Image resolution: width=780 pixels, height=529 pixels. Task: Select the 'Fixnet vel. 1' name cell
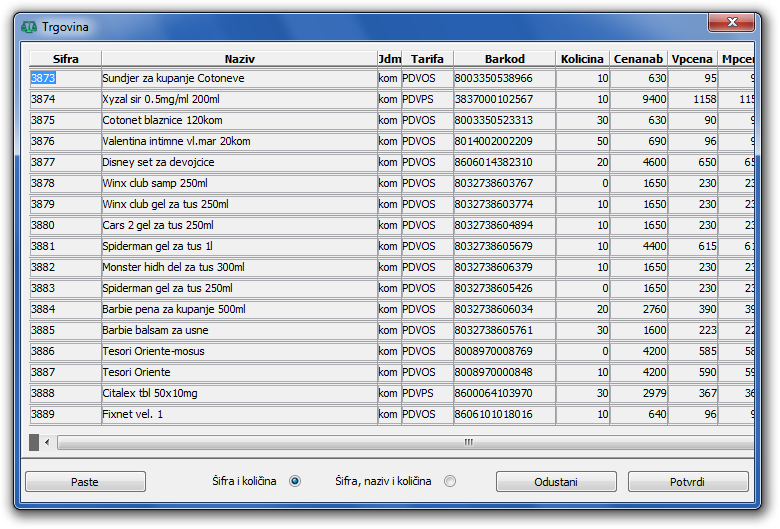239,414
